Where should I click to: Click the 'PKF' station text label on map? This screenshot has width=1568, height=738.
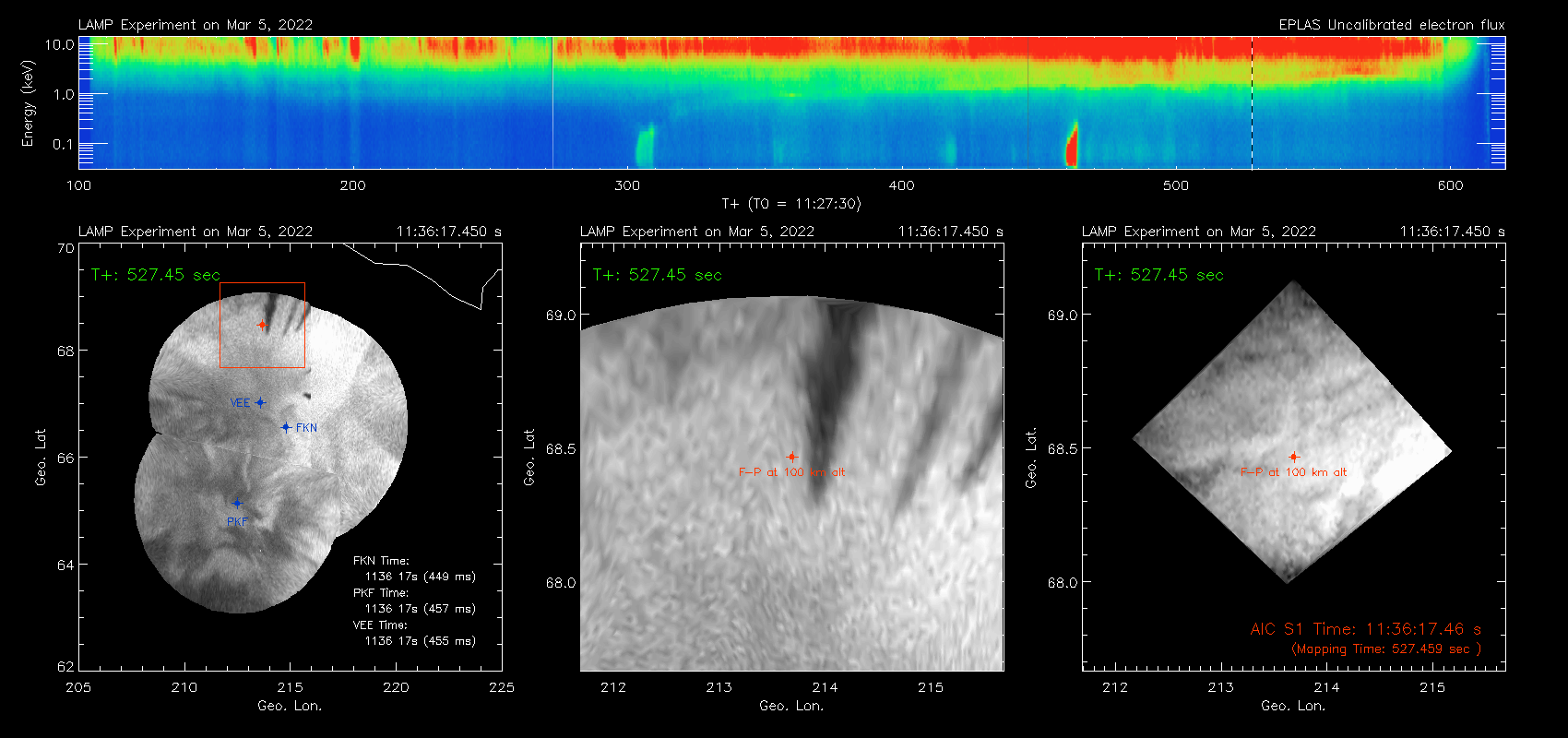(x=237, y=522)
